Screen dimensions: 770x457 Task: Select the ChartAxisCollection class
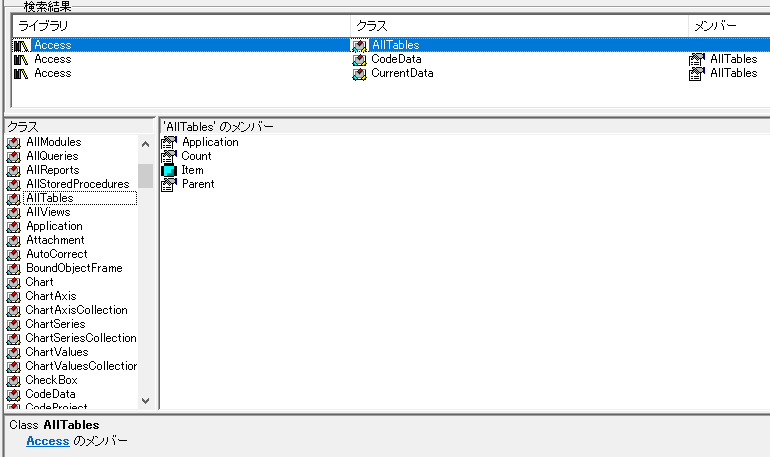(x=77, y=310)
